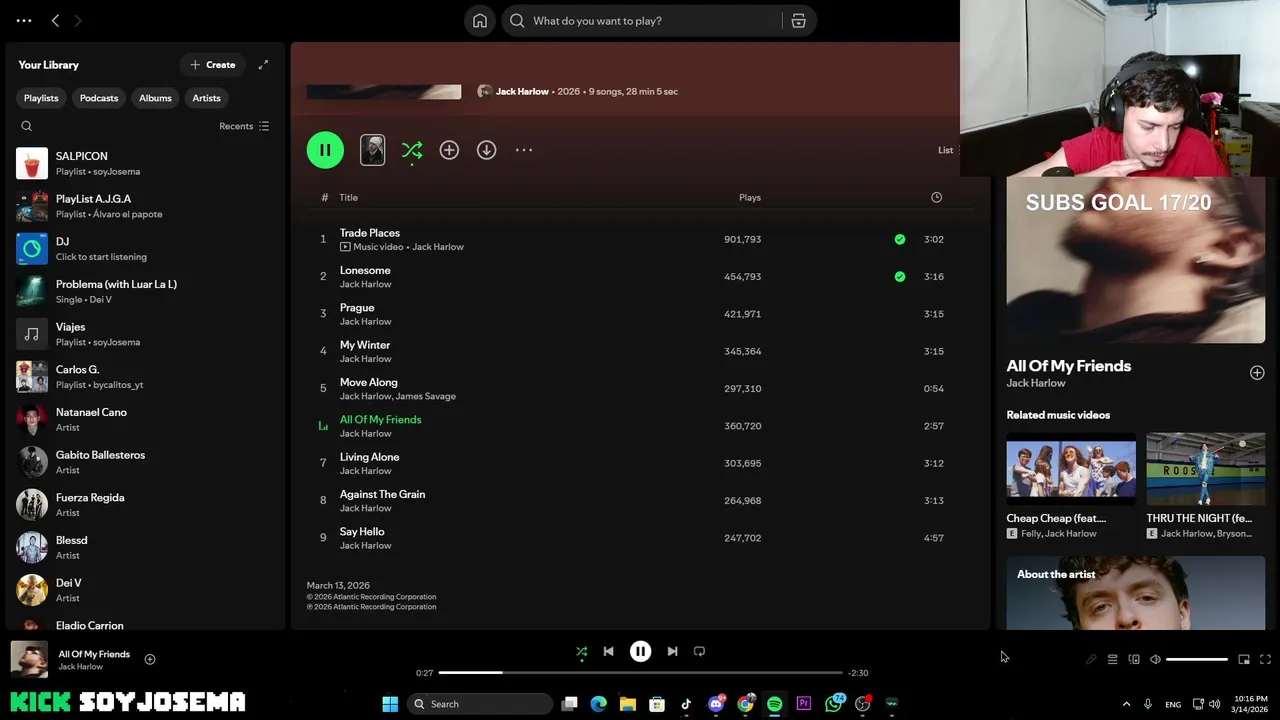Filter library by Artists

tap(206, 98)
